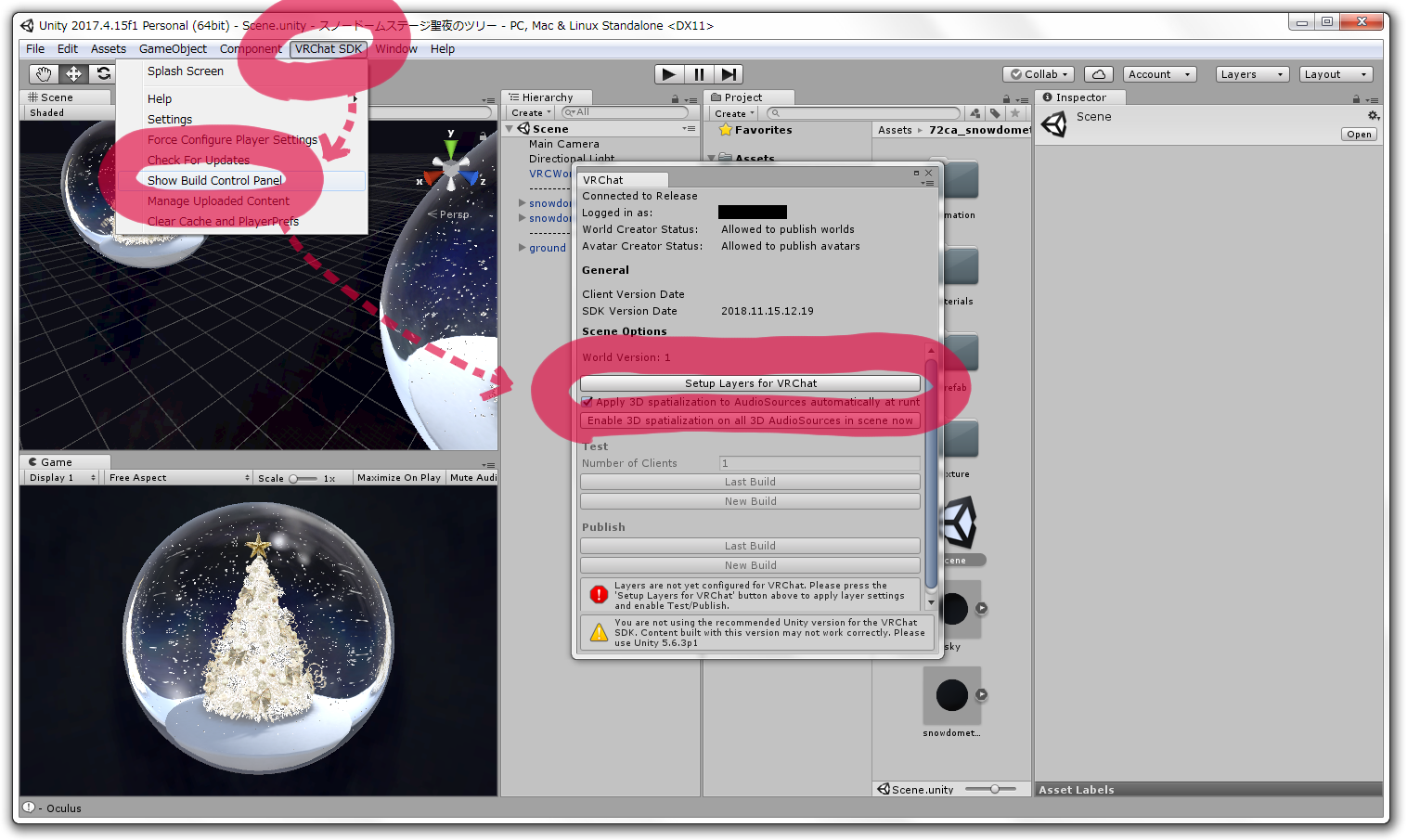Open the Free Aspect dropdown
1407x840 pixels.
[x=179, y=478]
